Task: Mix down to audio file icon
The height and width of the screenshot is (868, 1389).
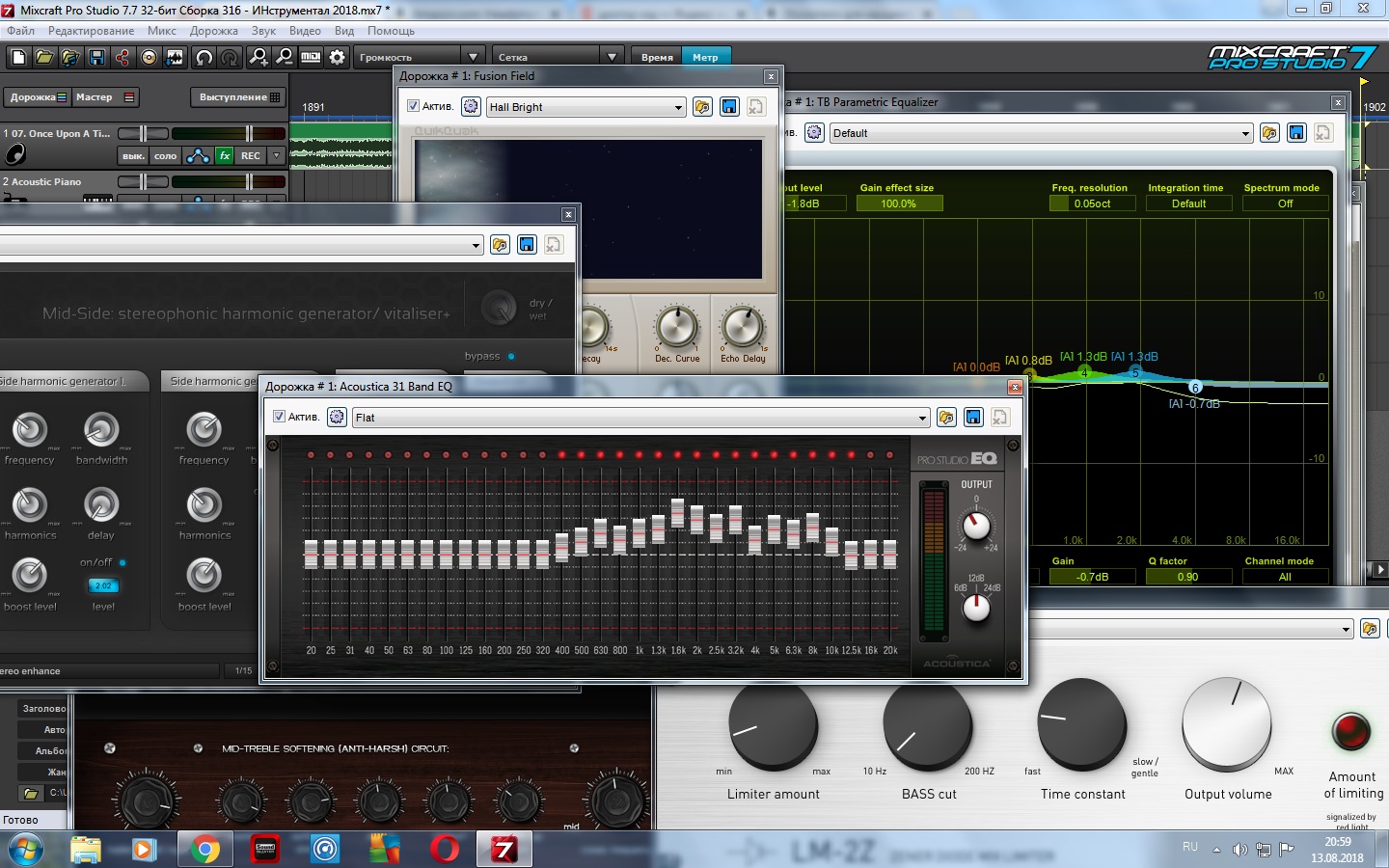Action: click(175, 58)
